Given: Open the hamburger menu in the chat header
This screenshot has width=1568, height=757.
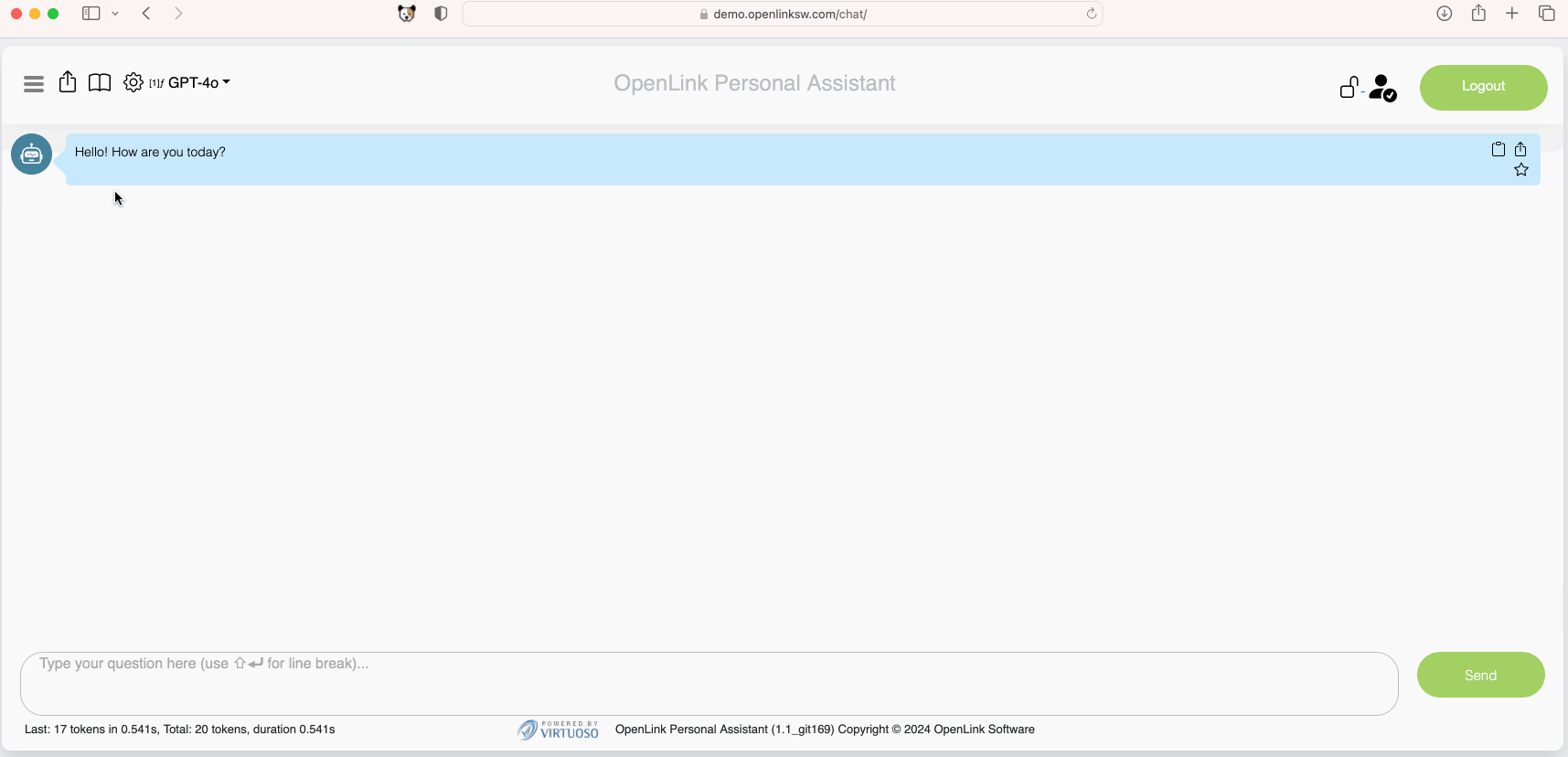Looking at the screenshot, I should [34, 84].
